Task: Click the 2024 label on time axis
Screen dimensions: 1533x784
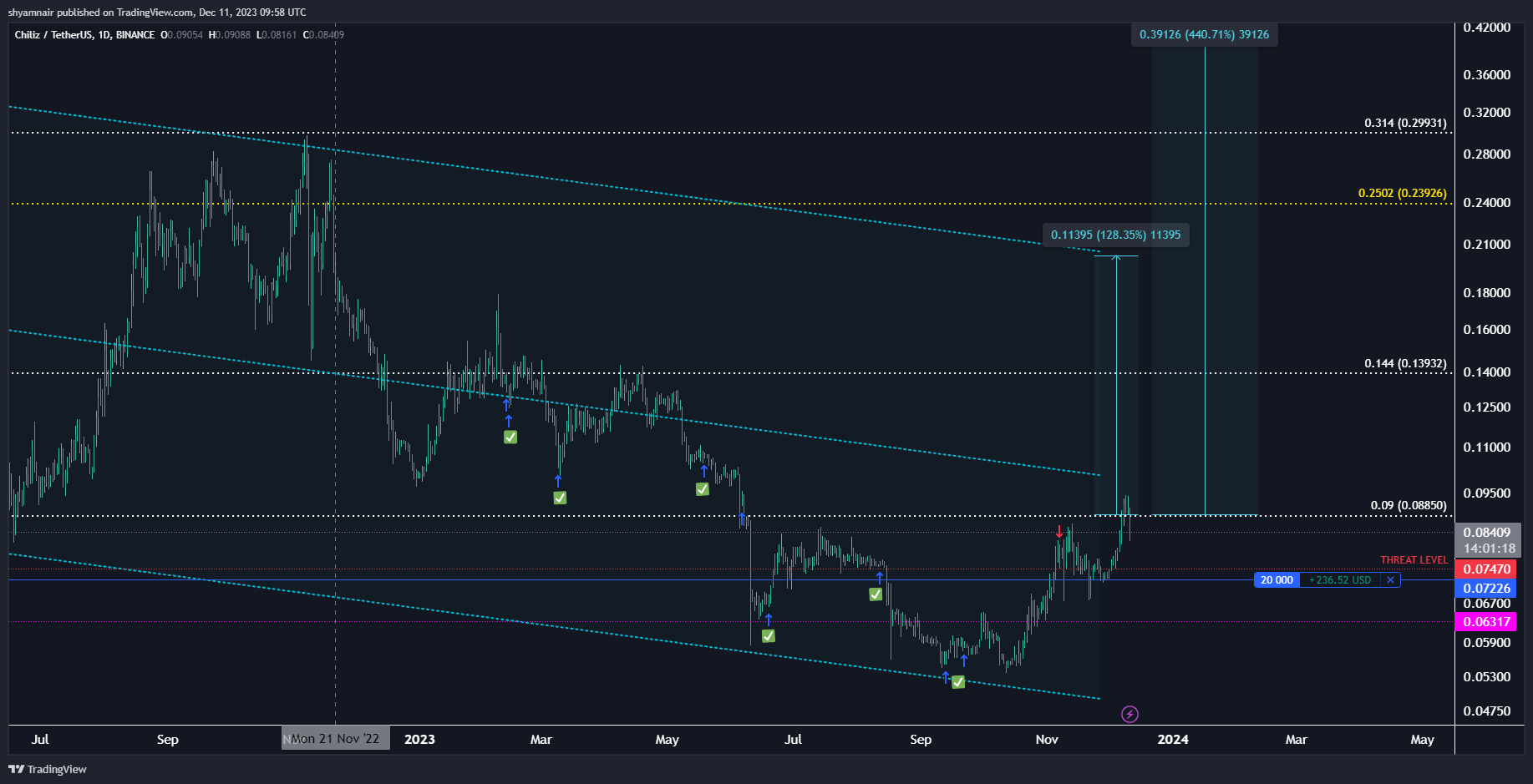Action: point(1173,739)
